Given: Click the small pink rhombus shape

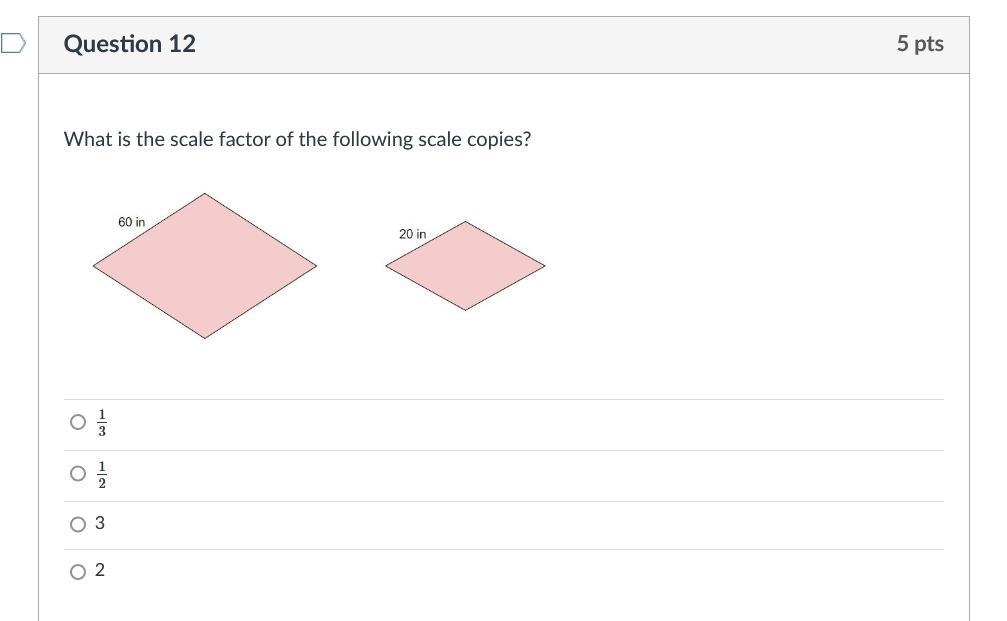Looking at the screenshot, I should 465,266.
